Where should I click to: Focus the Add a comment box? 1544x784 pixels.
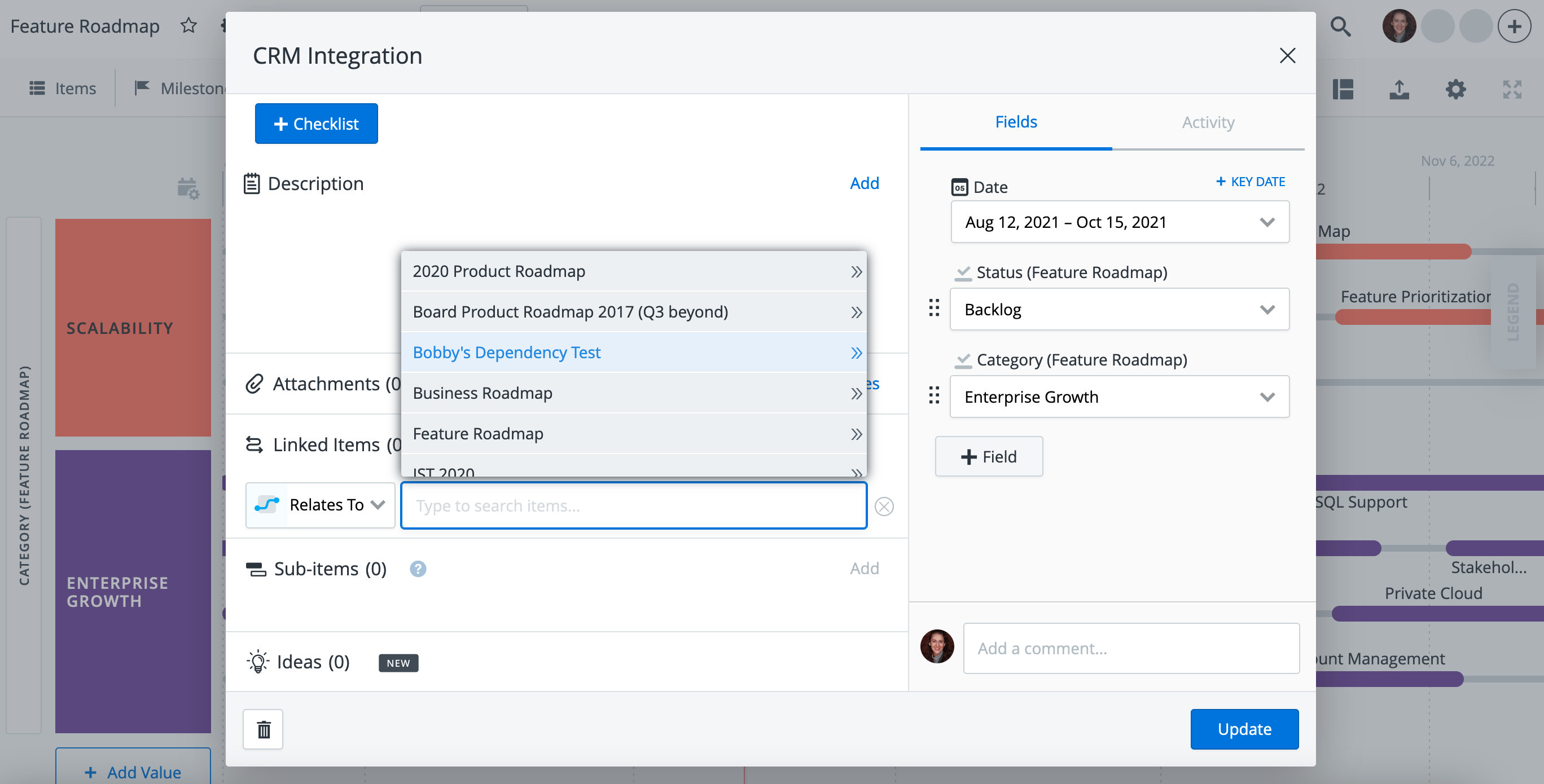[x=1131, y=648]
